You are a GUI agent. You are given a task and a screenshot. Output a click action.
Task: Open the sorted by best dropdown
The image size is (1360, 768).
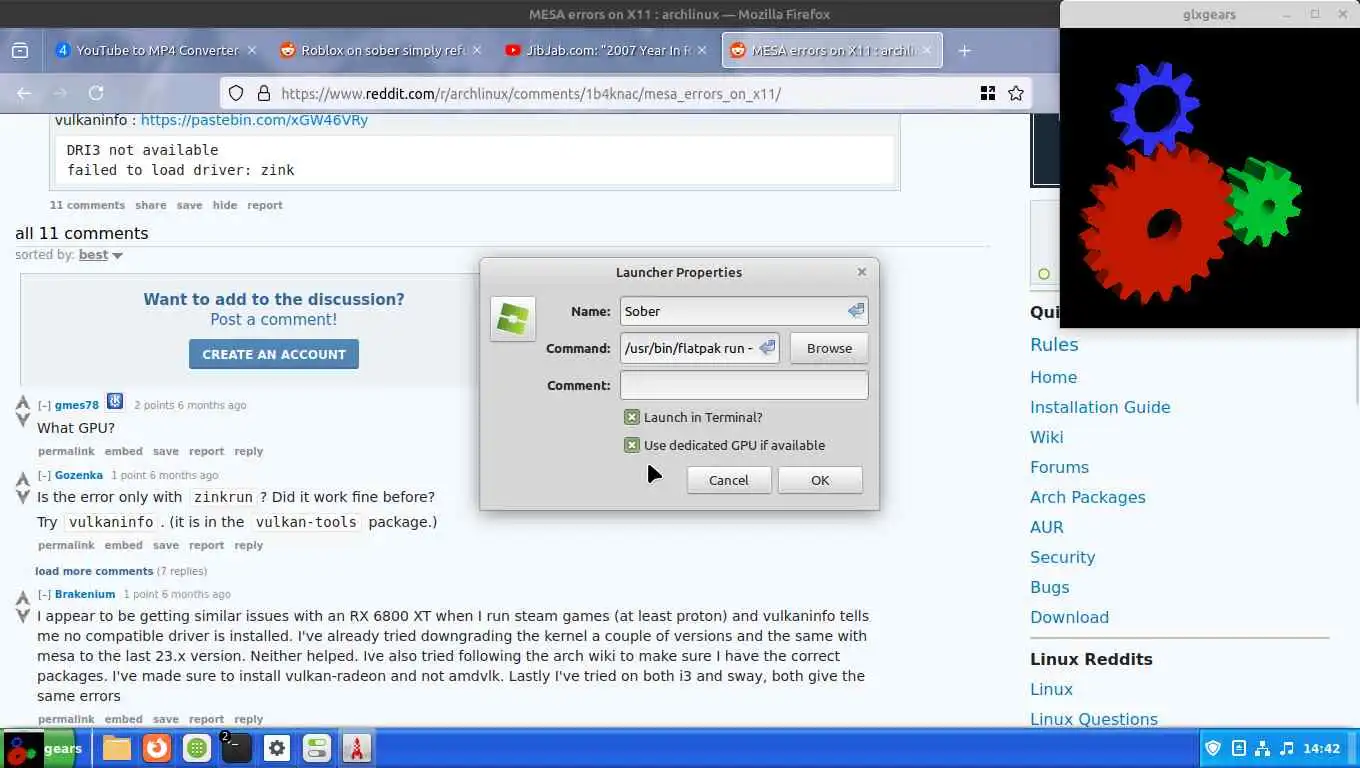[100, 255]
